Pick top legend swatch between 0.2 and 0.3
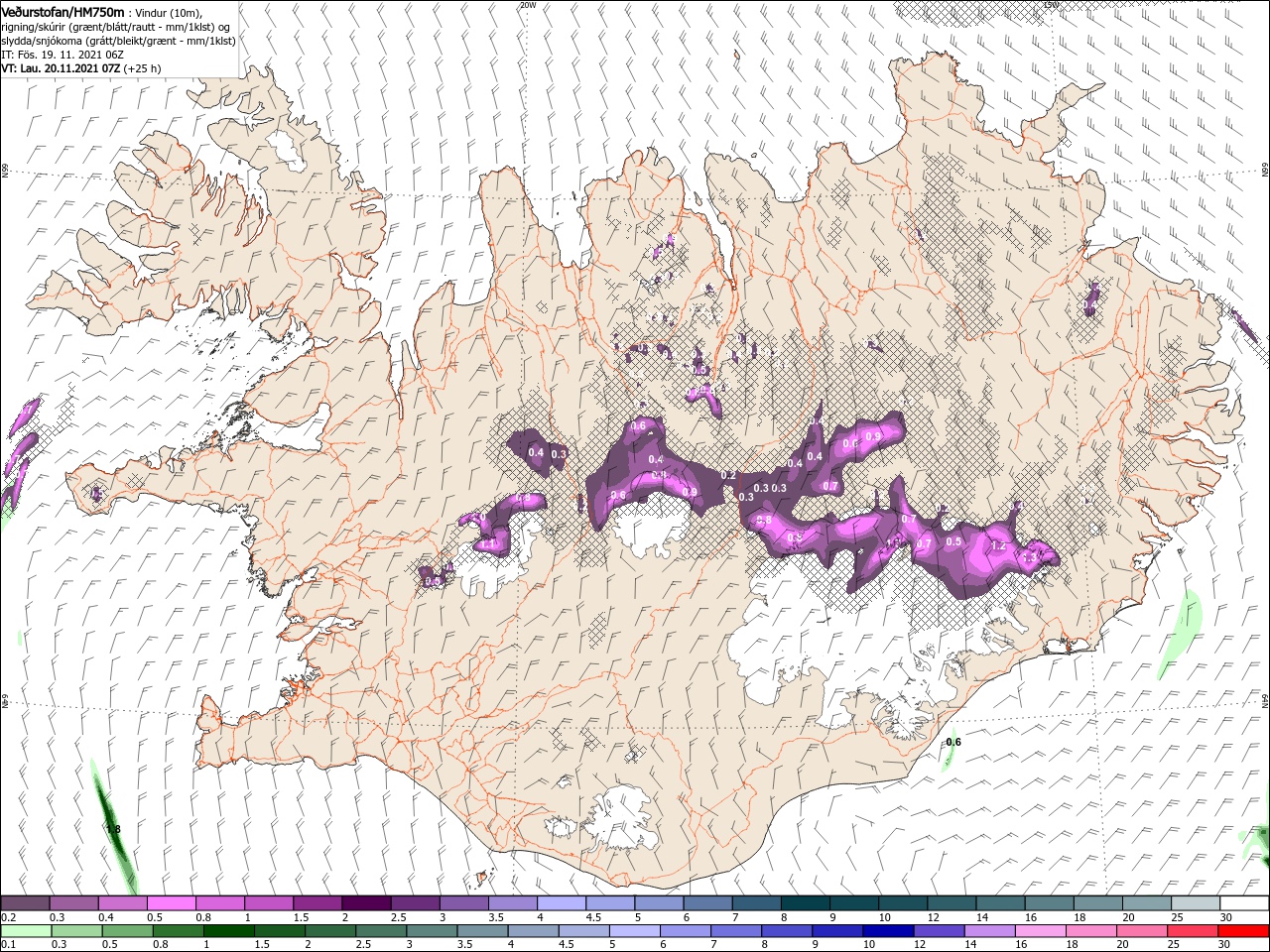This screenshot has width=1270, height=952. (25, 903)
